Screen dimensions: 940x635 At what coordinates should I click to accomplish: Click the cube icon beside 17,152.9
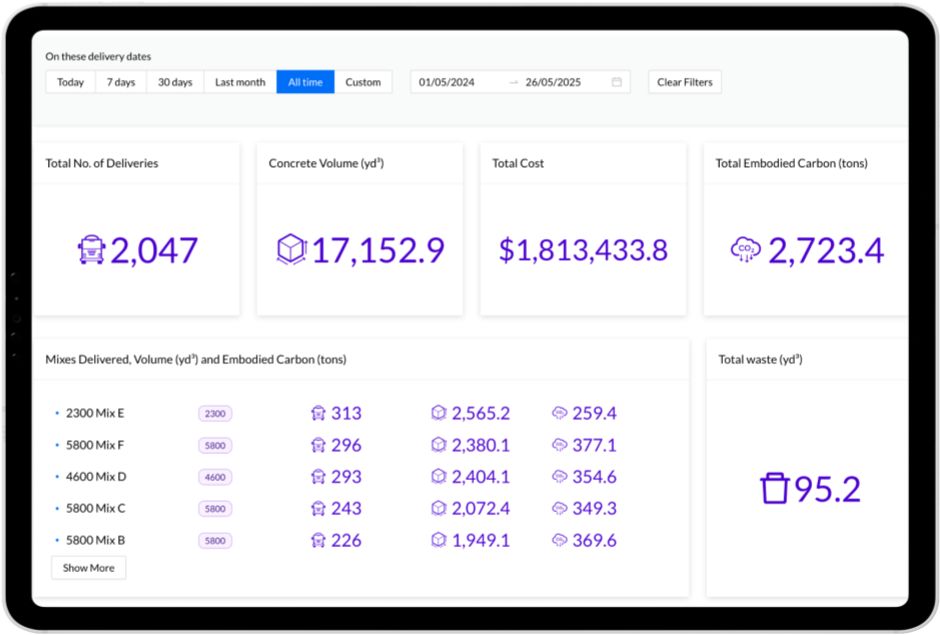click(x=291, y=249)
